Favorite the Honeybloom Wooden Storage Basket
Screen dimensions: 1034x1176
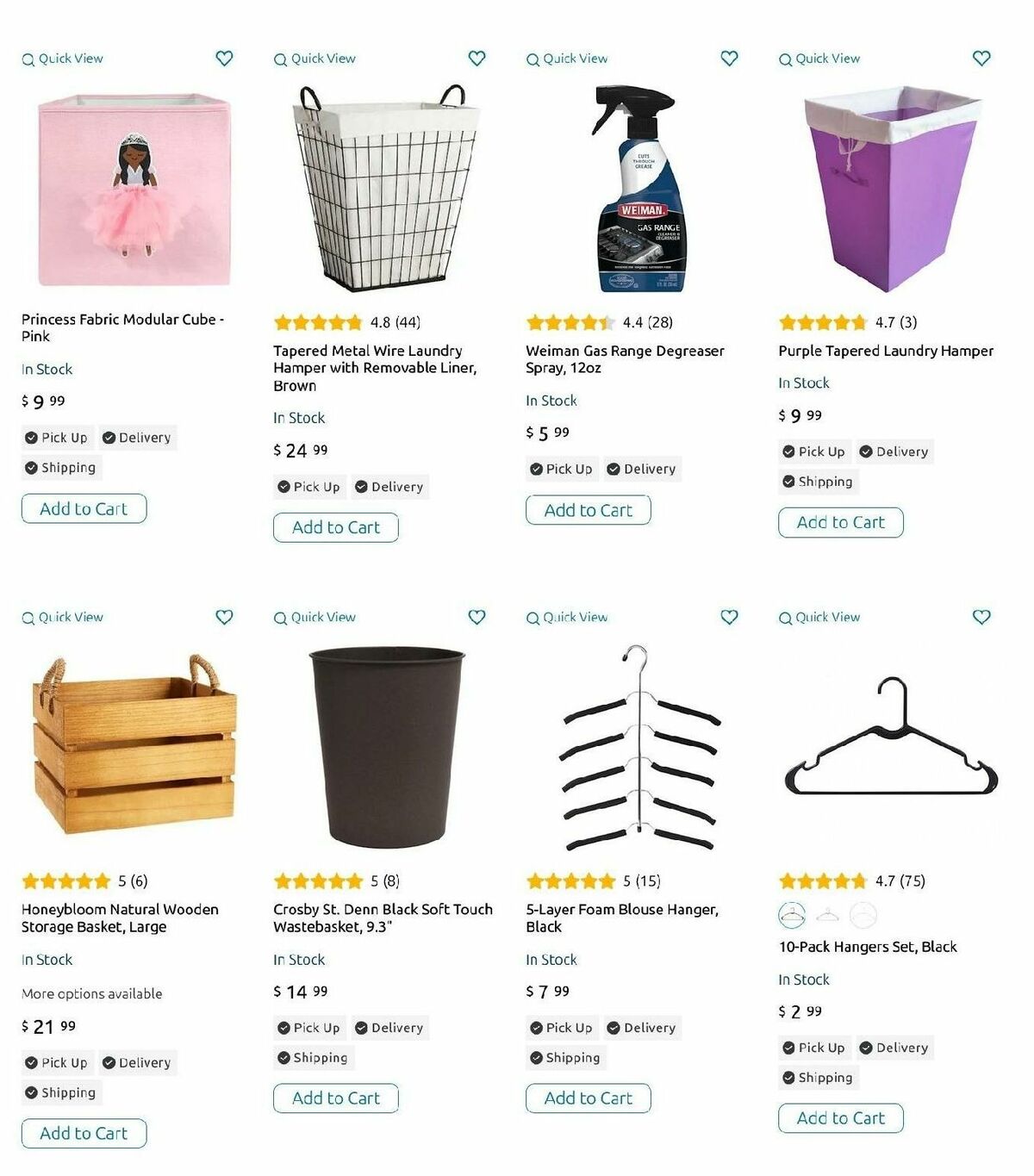coord(224,617)
